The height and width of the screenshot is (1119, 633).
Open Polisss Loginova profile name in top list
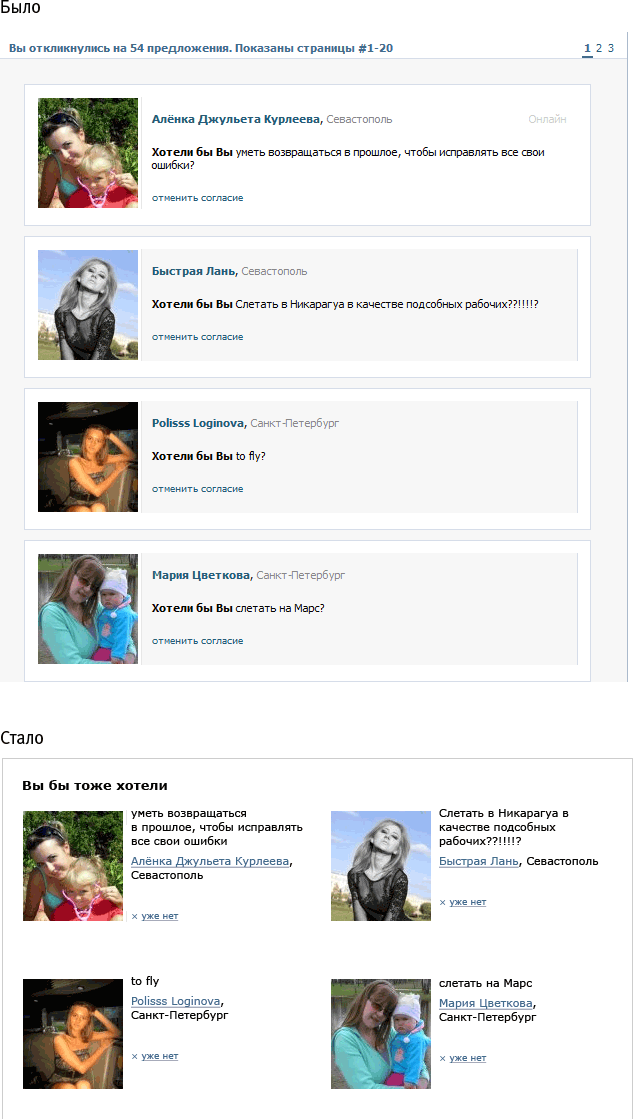point(199,423)
